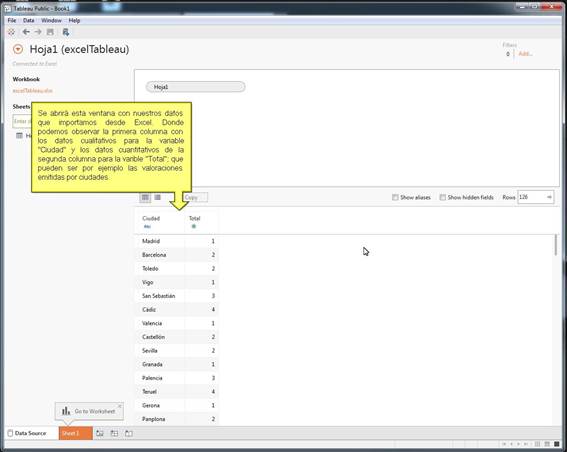Image resolution: width=567 pixels, height=452 pixels.
Task: Click the add data source toolbar icon
Action: pyautogui.click(x=65, y=32)
